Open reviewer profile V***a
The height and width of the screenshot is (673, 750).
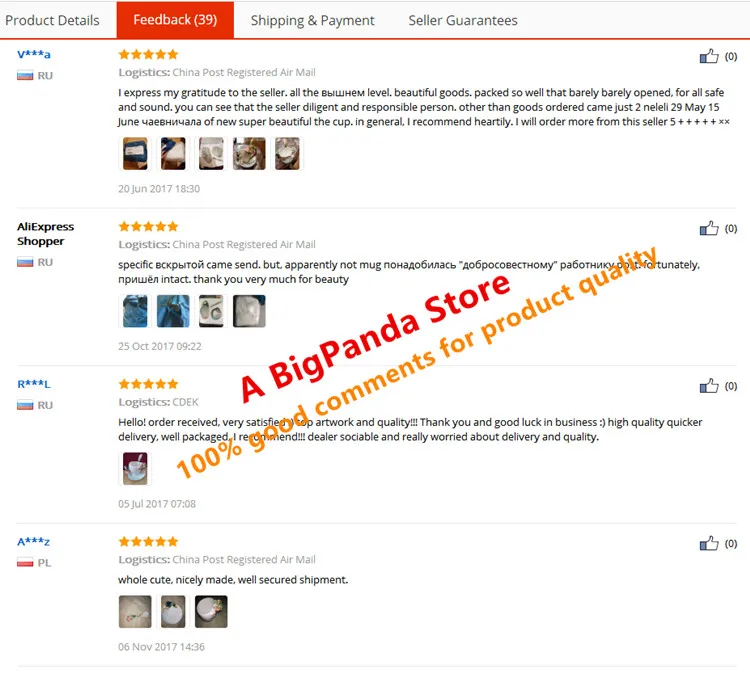pos(33,54)
